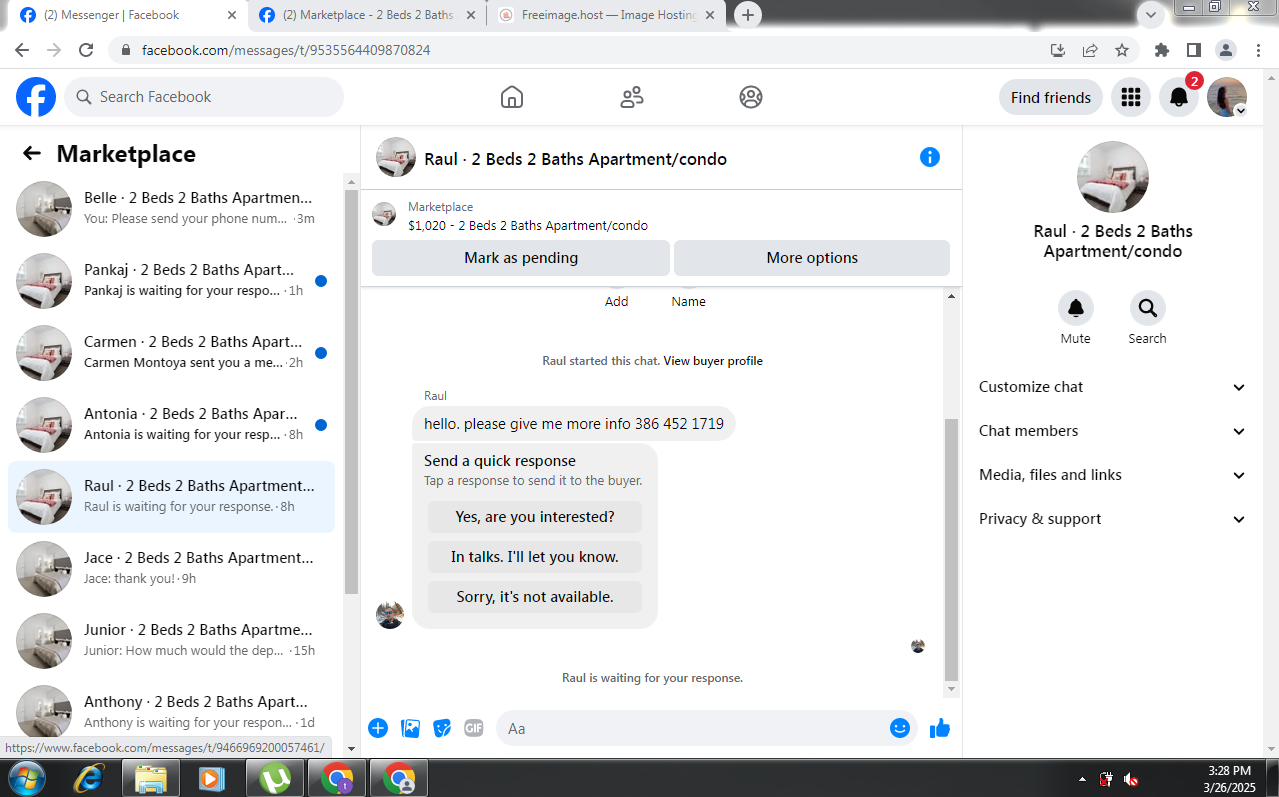
Task: Choose a sticker from the composer
Action: pyautogui.click(x=442, y=728)
